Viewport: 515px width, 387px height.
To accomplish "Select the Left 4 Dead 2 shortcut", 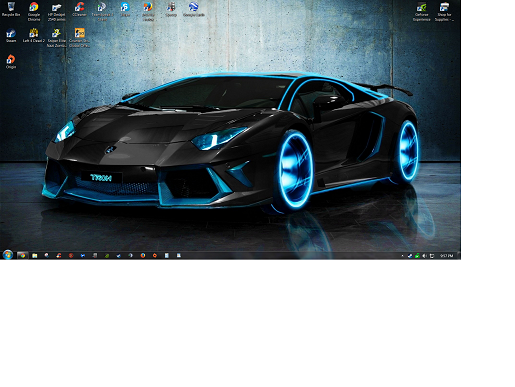I will [x=34, y=35].
